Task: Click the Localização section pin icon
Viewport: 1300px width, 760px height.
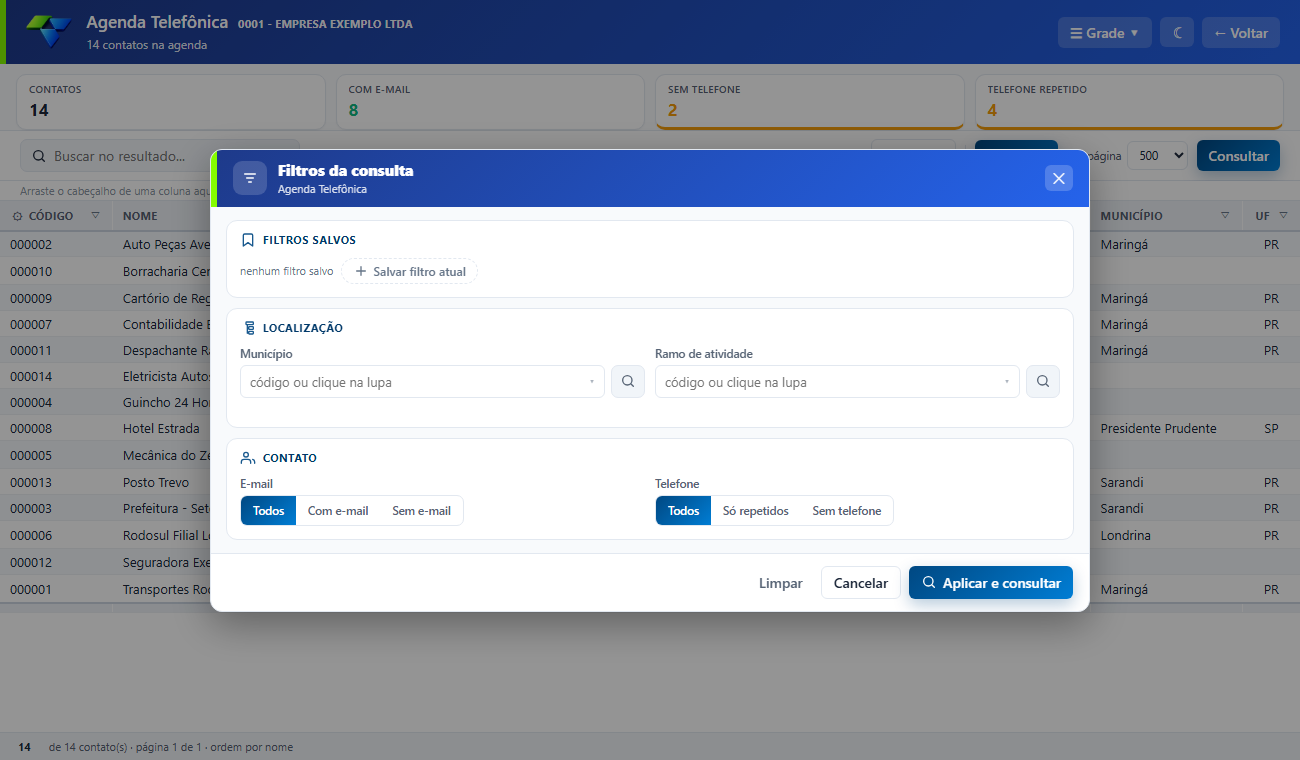Action: click(248, 328)
